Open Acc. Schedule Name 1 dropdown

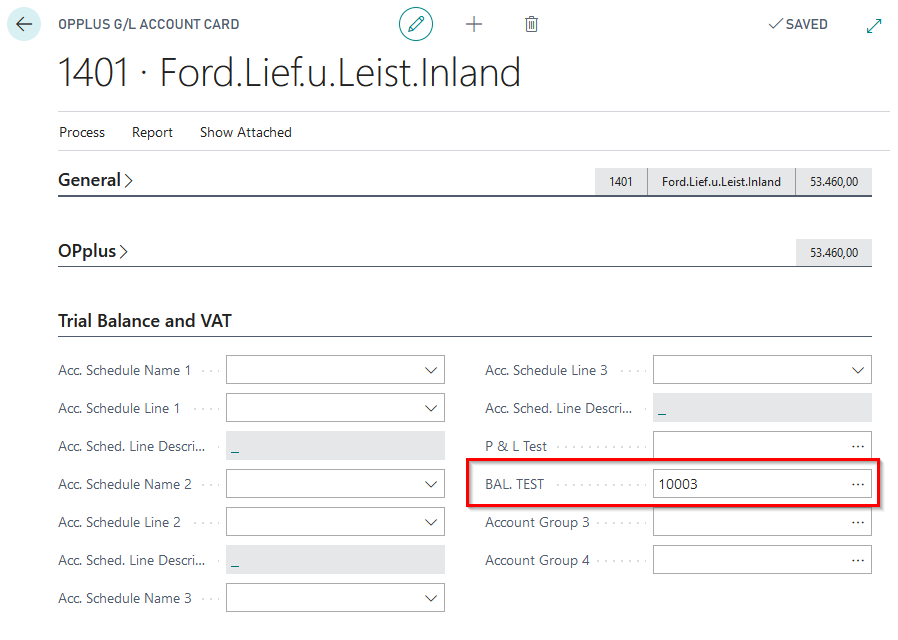(431, 370)
